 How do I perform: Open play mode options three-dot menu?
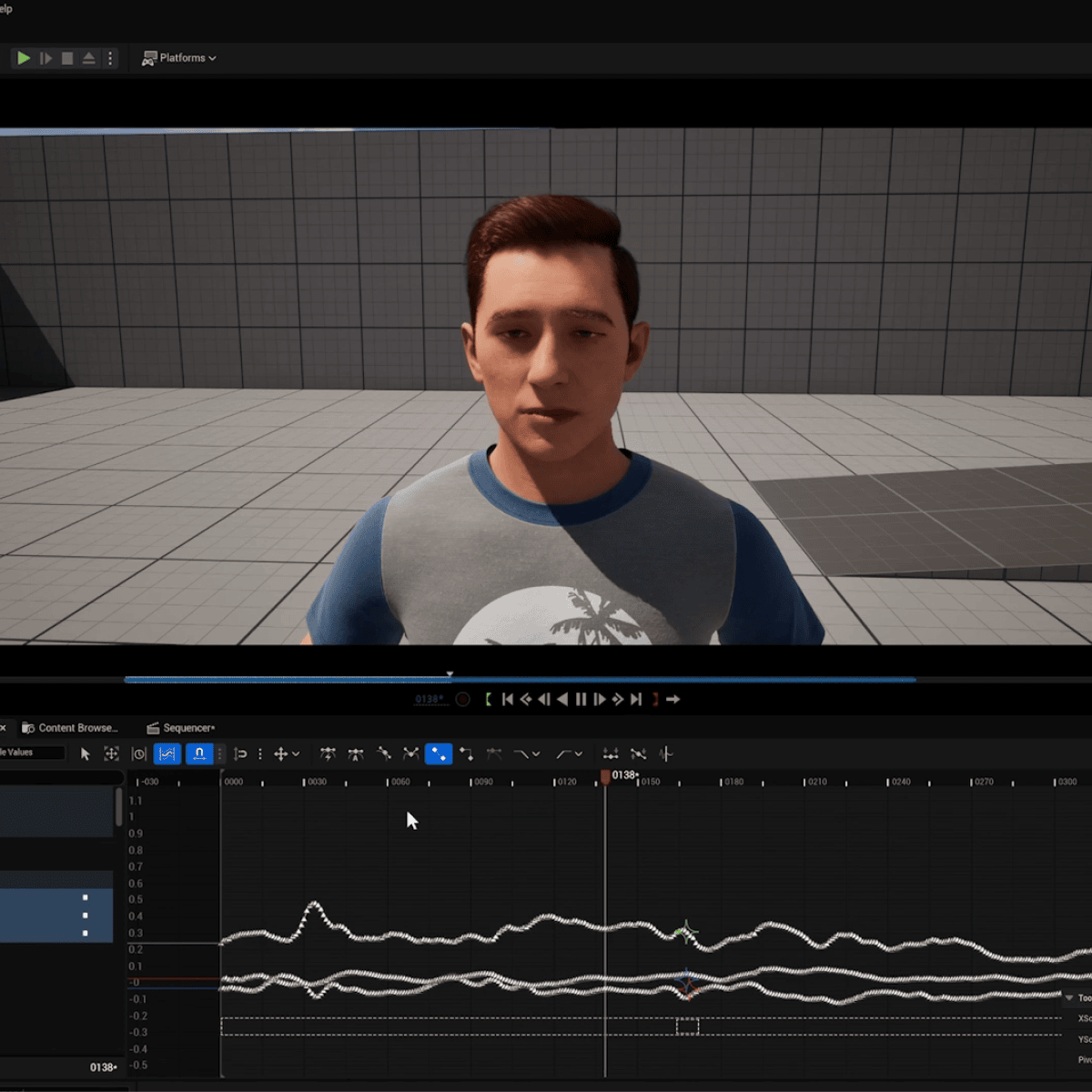click(x=110, y=58)
